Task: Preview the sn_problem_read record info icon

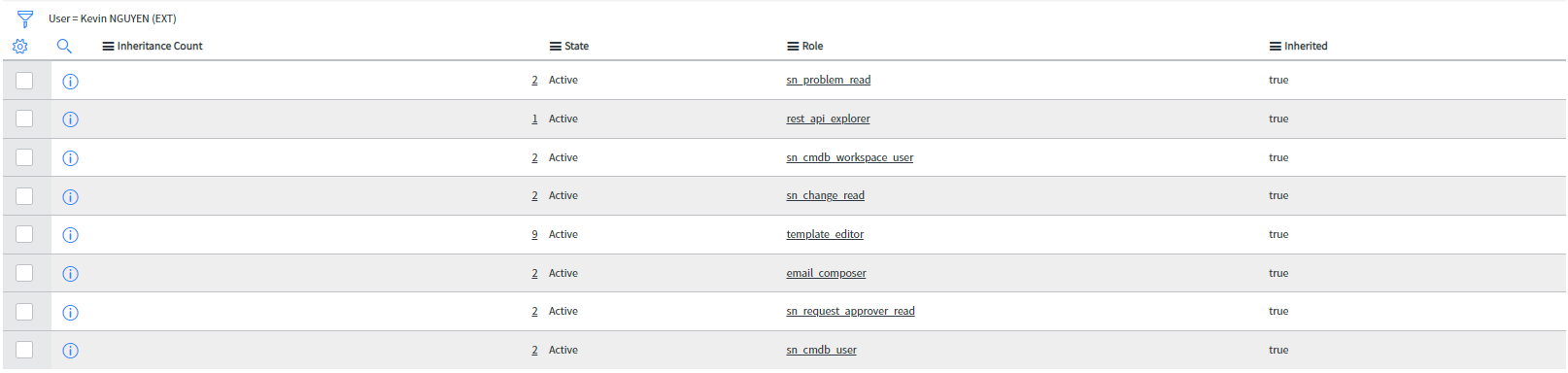Action: (70, 81)
